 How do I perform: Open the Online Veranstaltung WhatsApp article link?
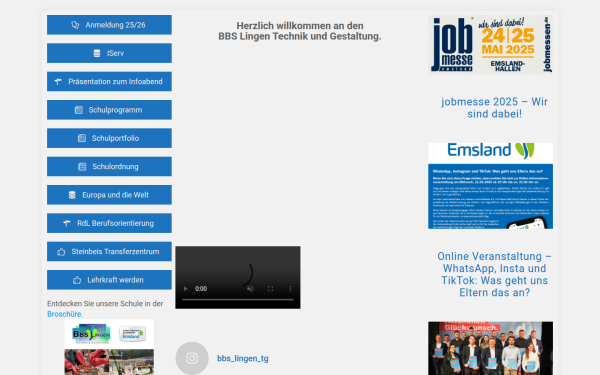pos(494,274)
